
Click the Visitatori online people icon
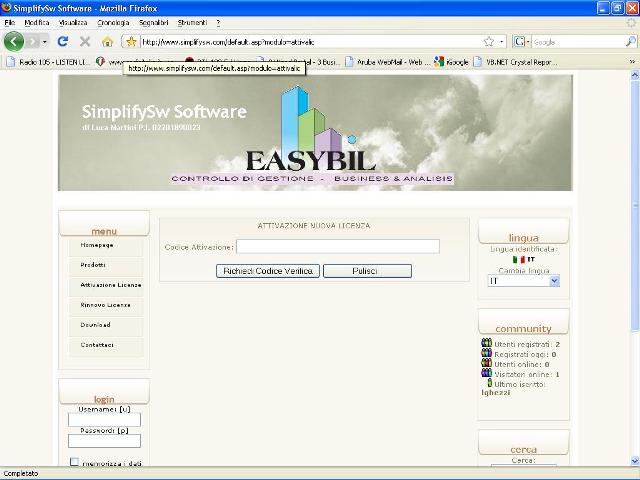(x=487, y=373)
